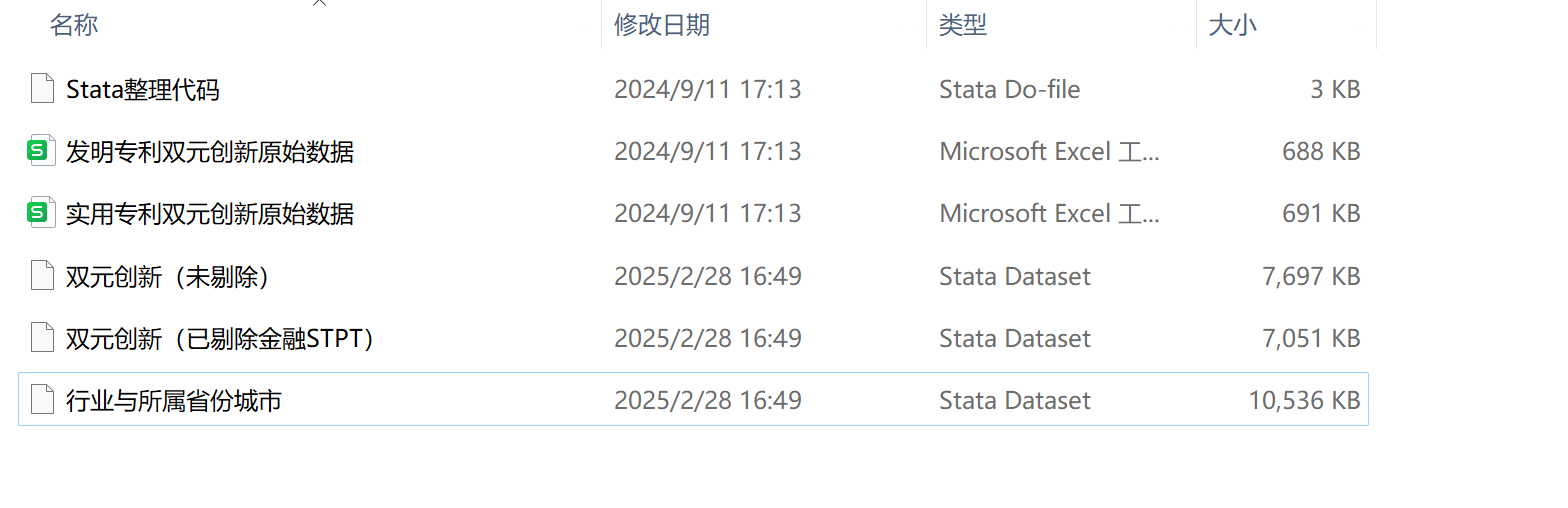Image resolution: width=1568 pixels, height=508 pixels.
Task: Sort by 类型 column header
Action: 963,25
